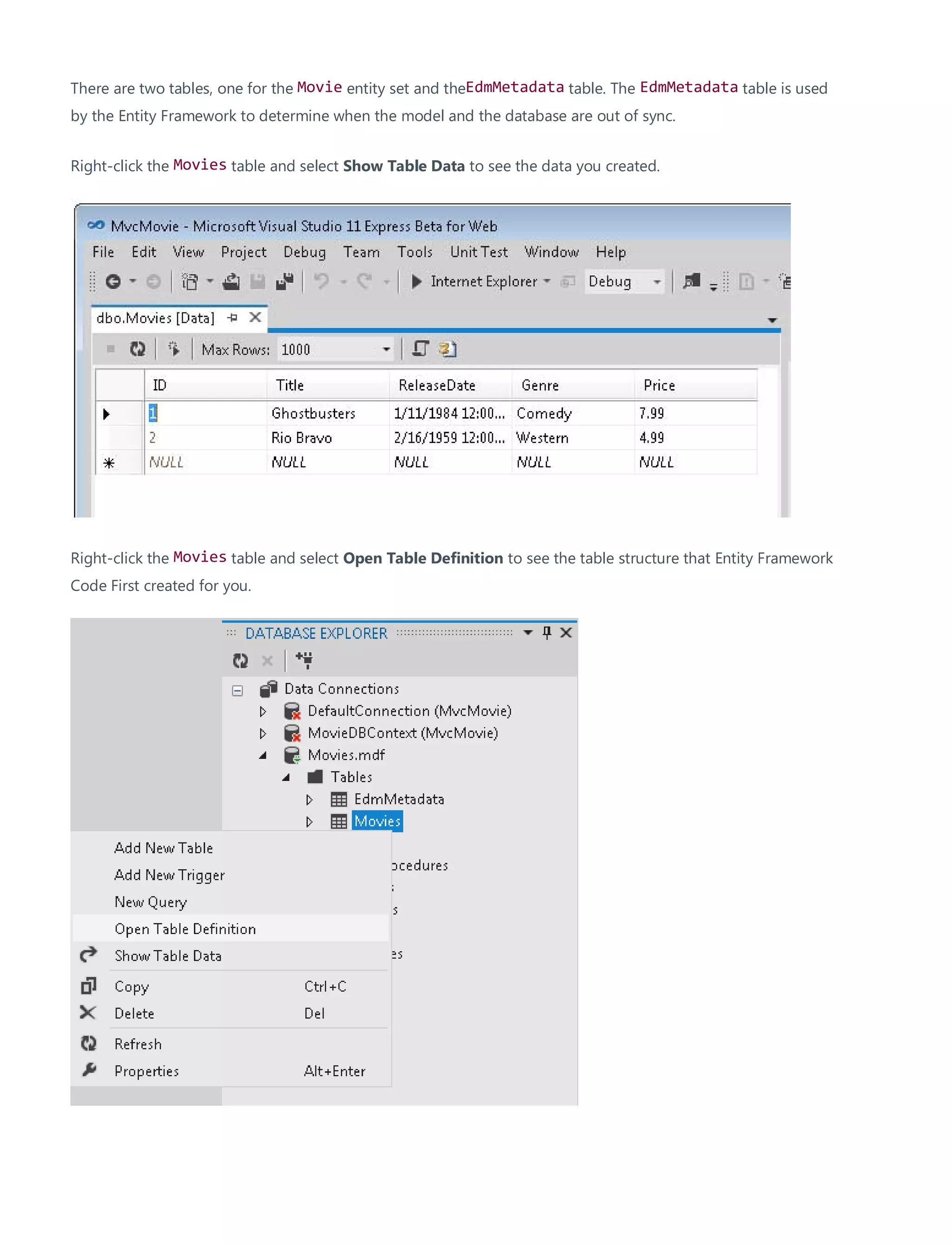Refresh the Database Explorer via toolbar icon
The width and height of the screenshot is (952, 1246).
(x=240, y=661)
